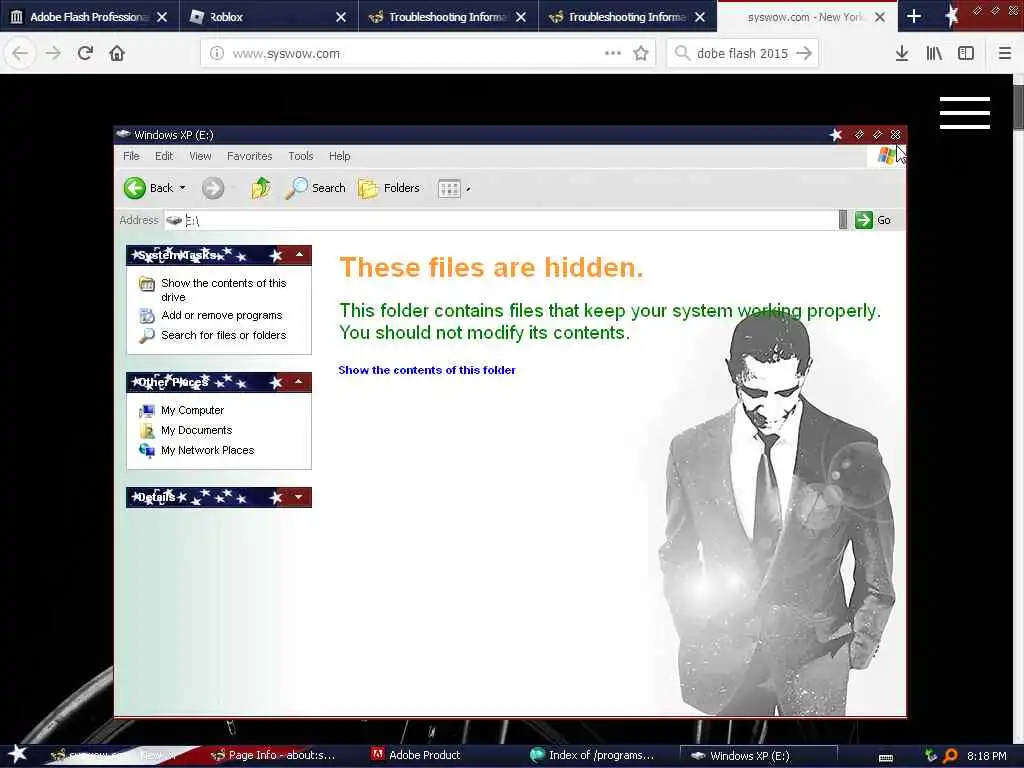Screen dimensions: 1024x768
Task: Collapse the Other Places panel
Action: click(x=299, y=381)
